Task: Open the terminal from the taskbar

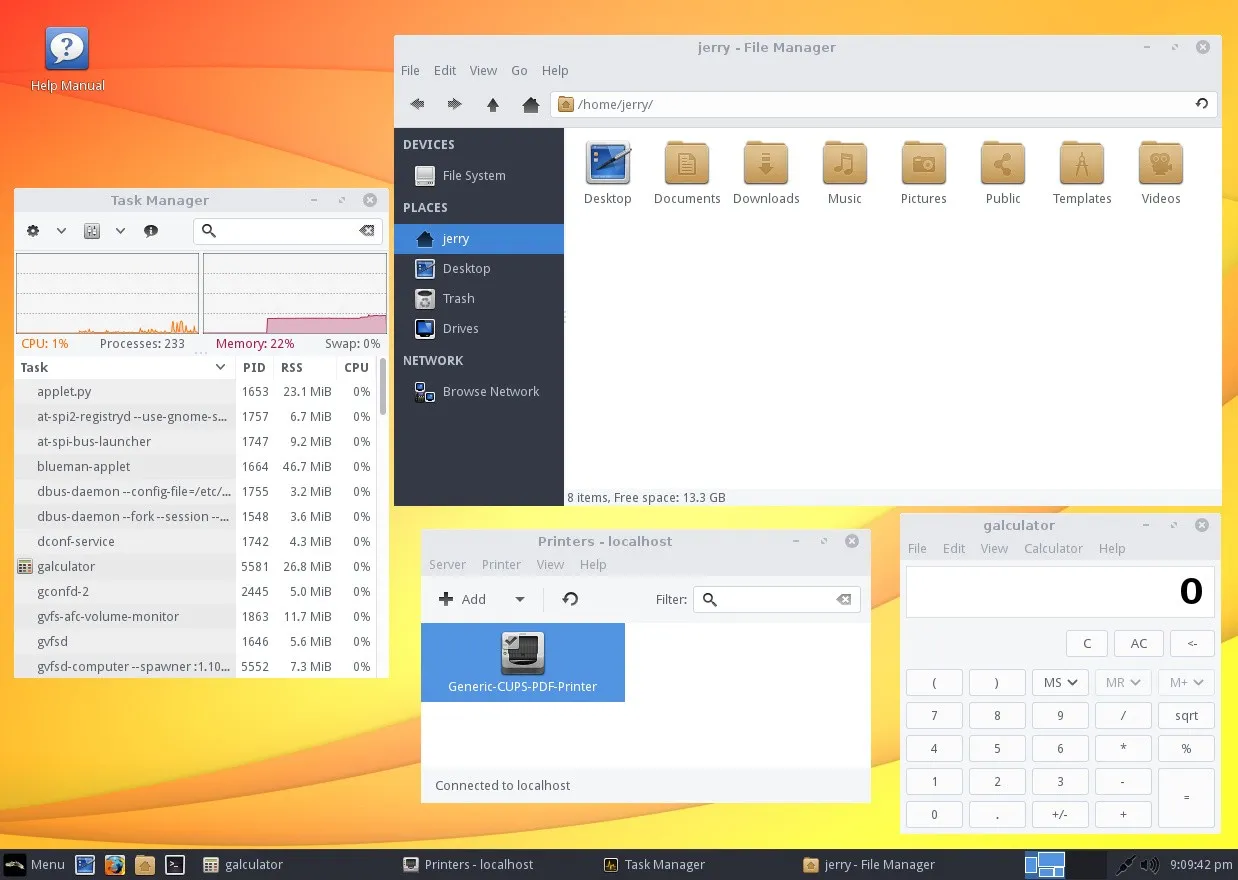Action: tap(175, 864)
